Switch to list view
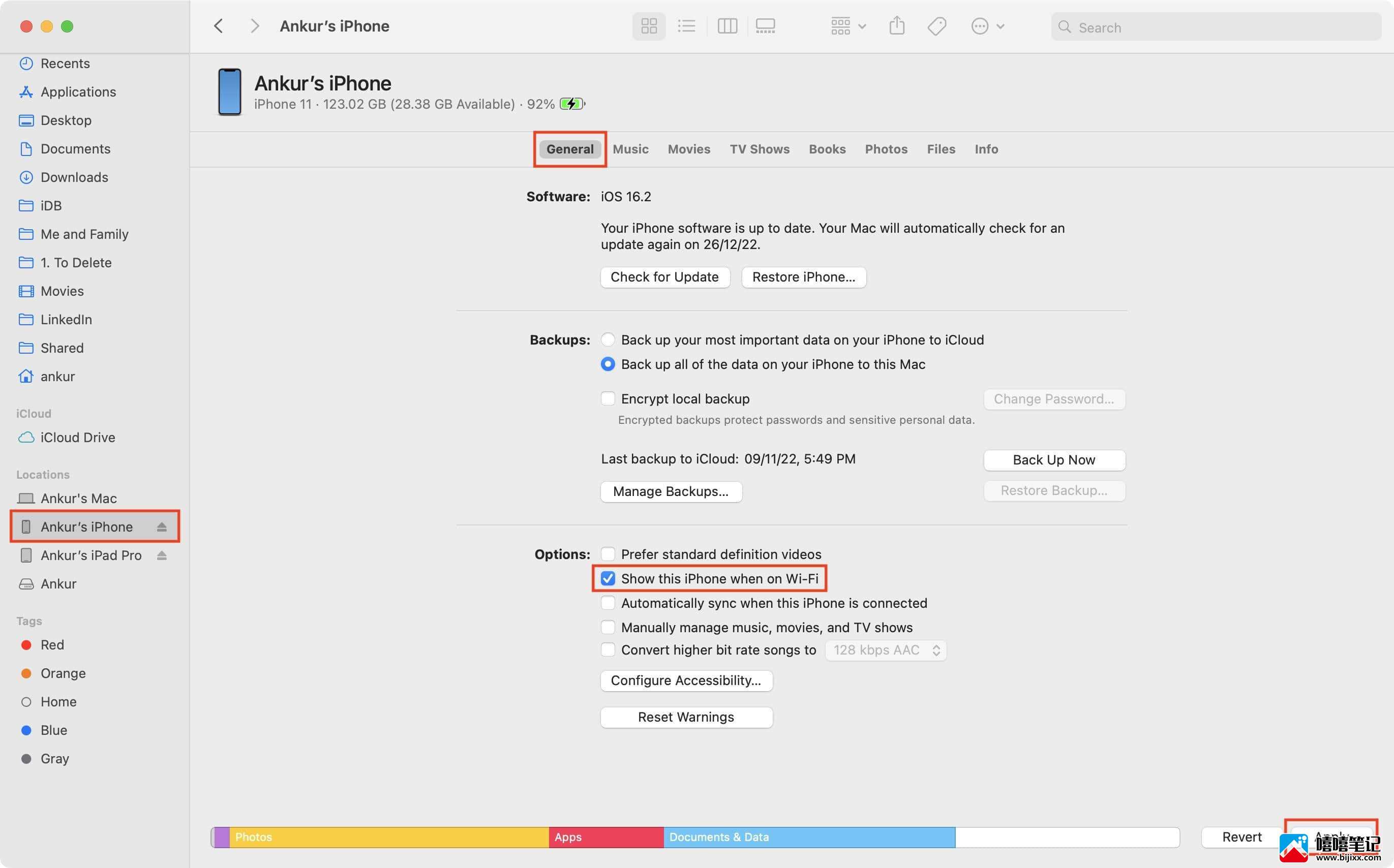Screen dimensions: 1394x868 (687, 26)
